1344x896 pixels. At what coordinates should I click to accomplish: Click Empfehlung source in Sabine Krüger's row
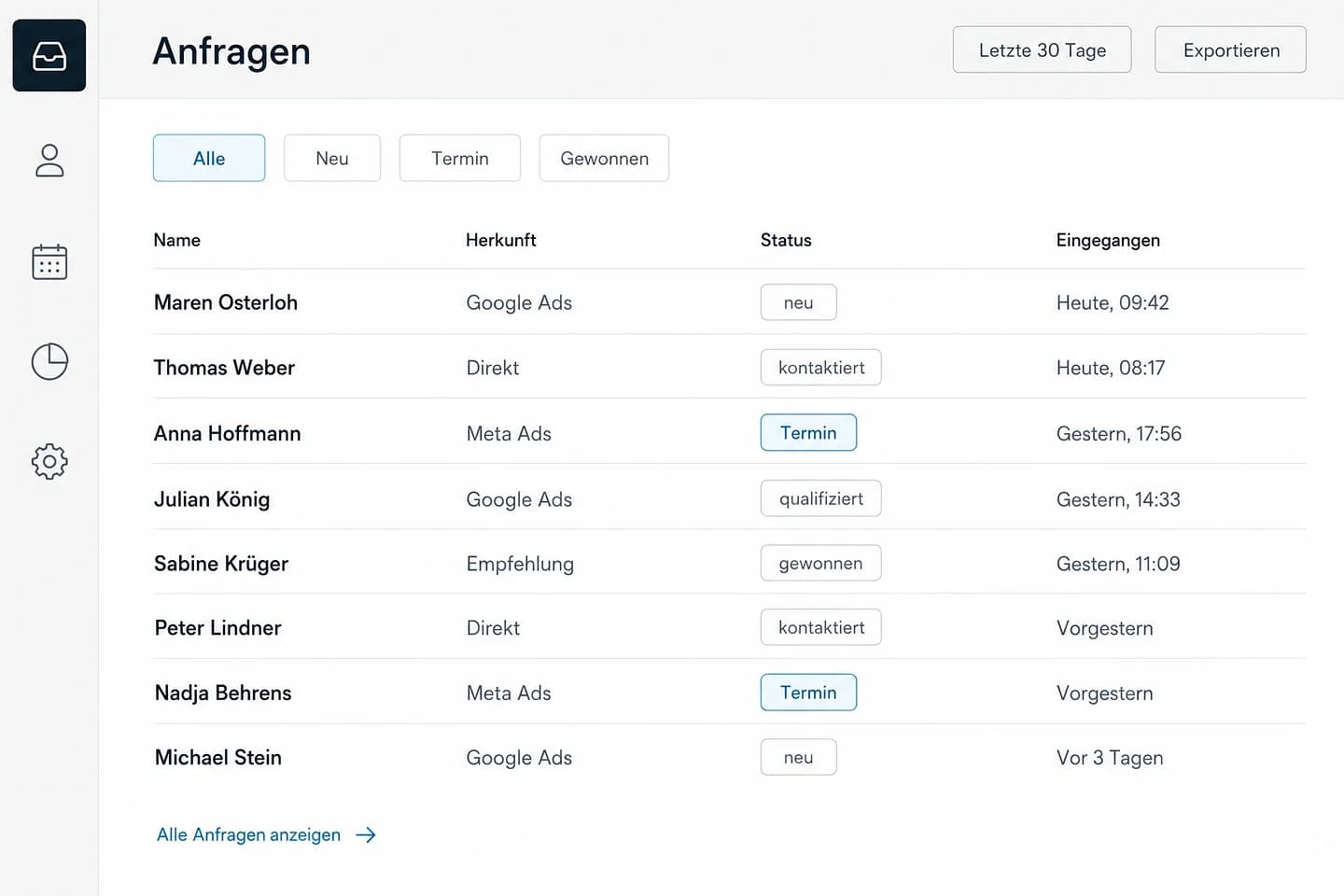[520, 564]
